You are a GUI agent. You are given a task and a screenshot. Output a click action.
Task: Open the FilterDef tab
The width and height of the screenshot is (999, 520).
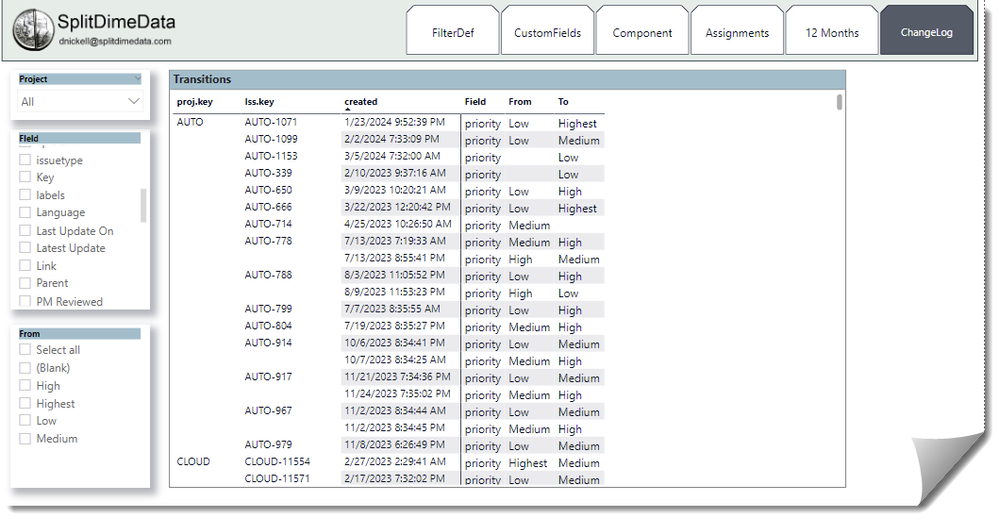(x=453, y=32)
